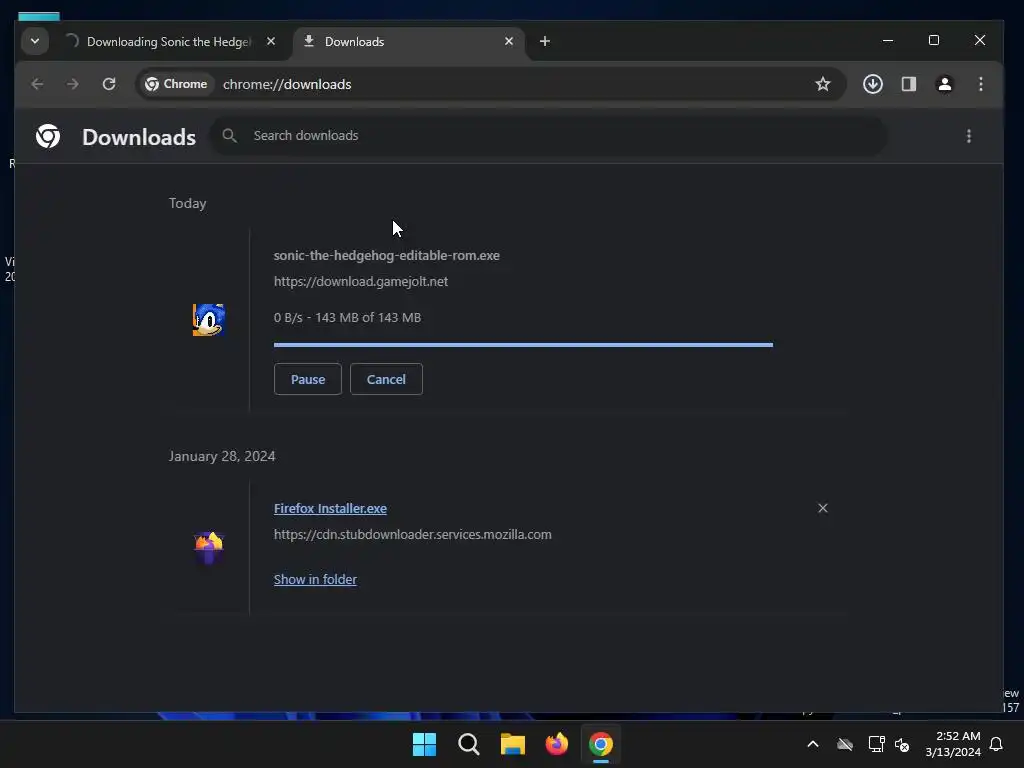Click the Today date heading
The height and width of the screenshot is (768, 1024).
point(187,203)
